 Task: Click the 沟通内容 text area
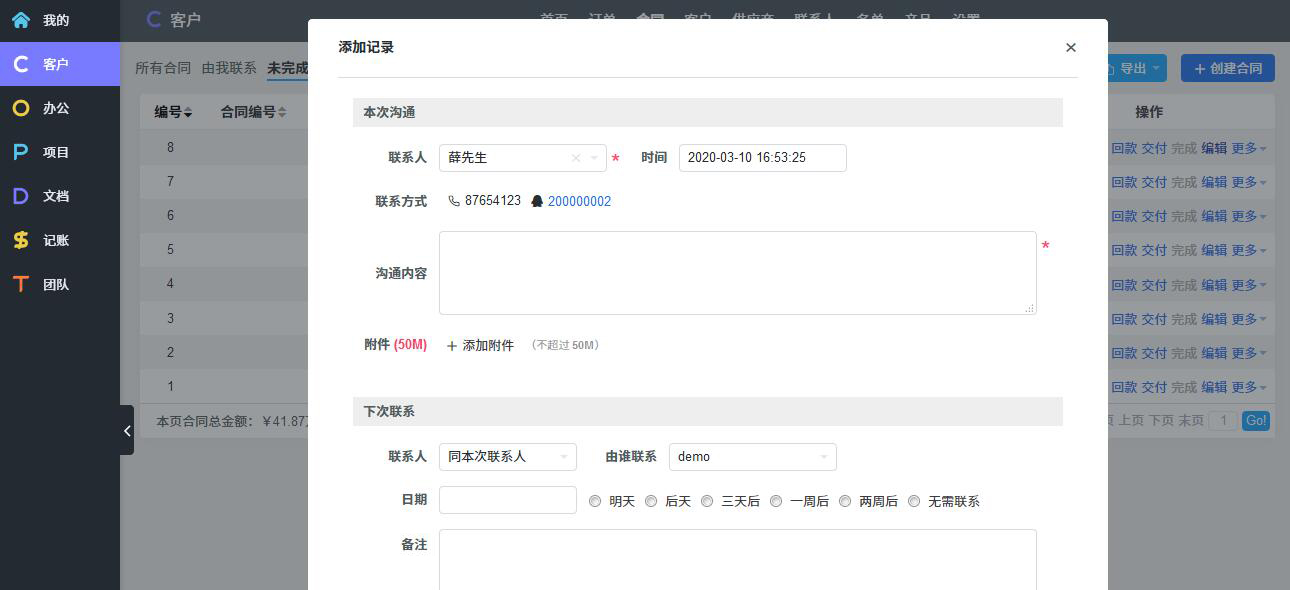coord(738,273)
